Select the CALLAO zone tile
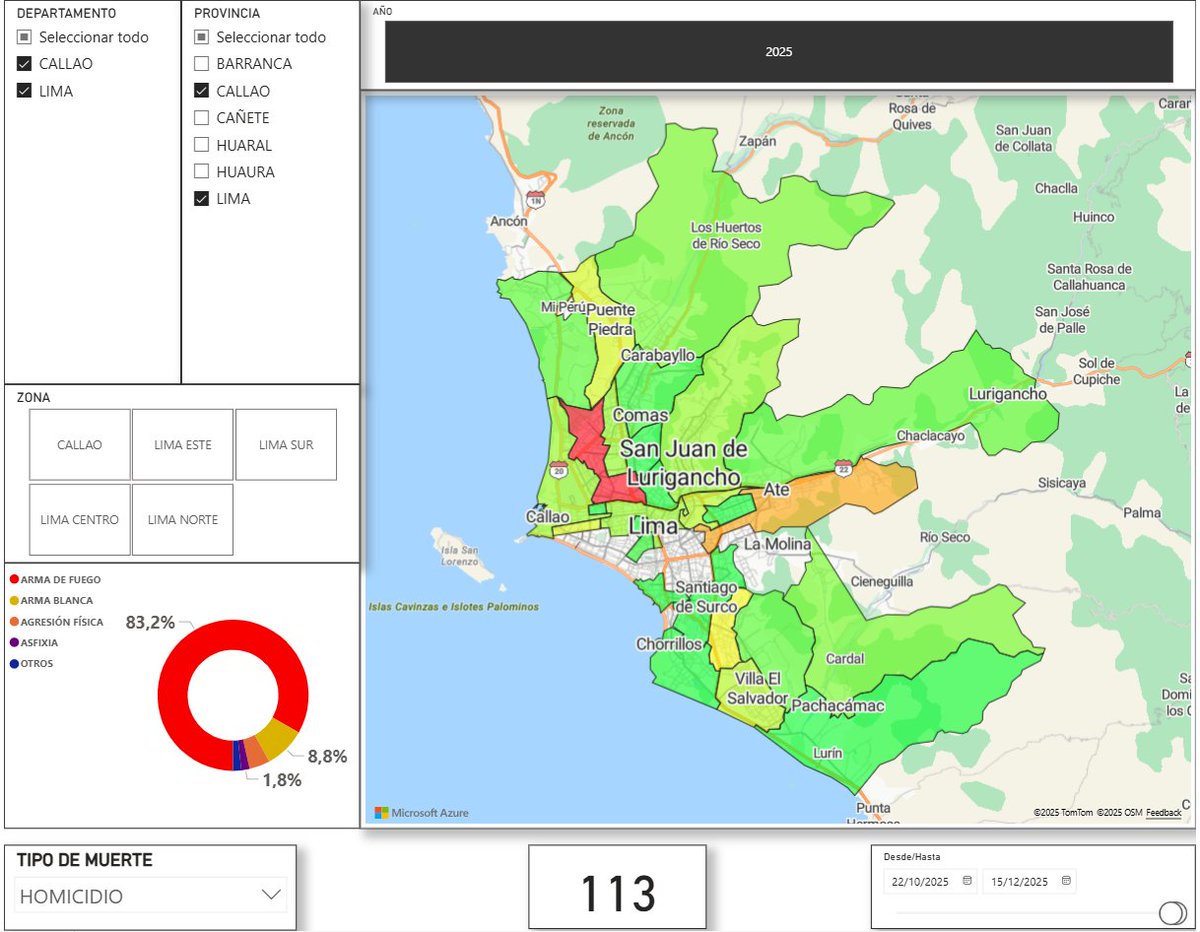 (79, 444)
